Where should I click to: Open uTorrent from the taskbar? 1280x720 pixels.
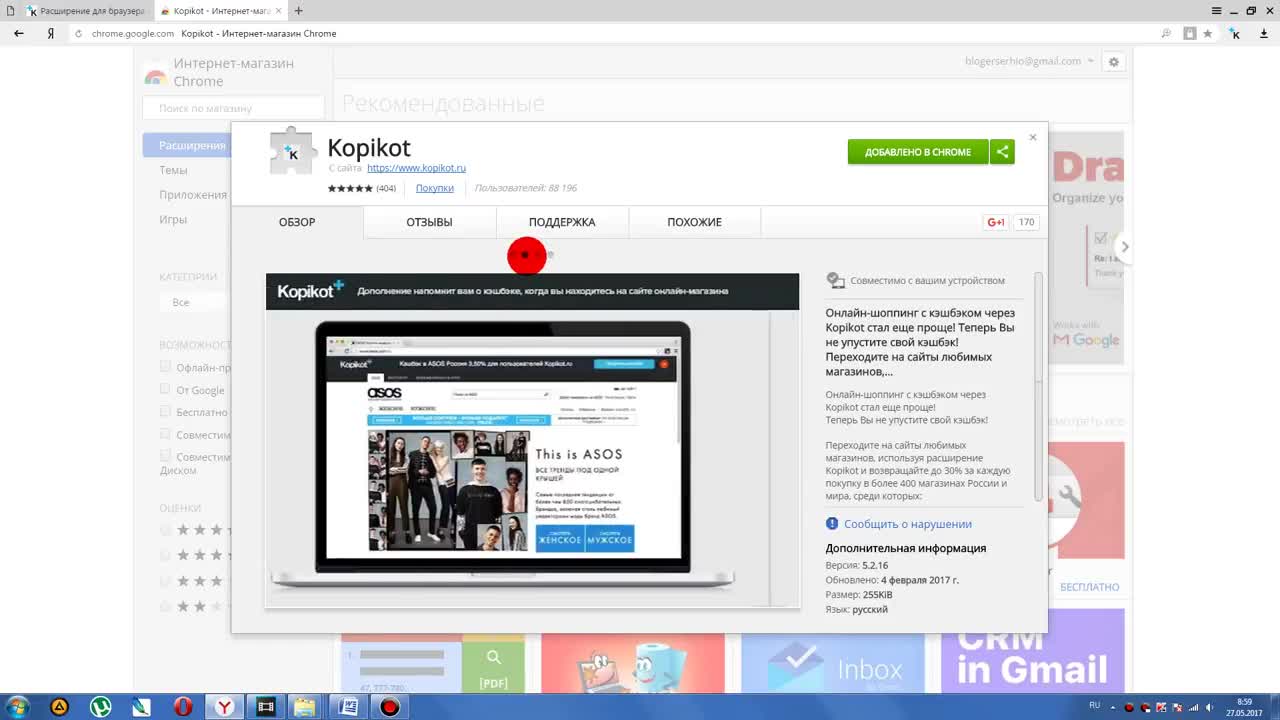click(101, 707)
